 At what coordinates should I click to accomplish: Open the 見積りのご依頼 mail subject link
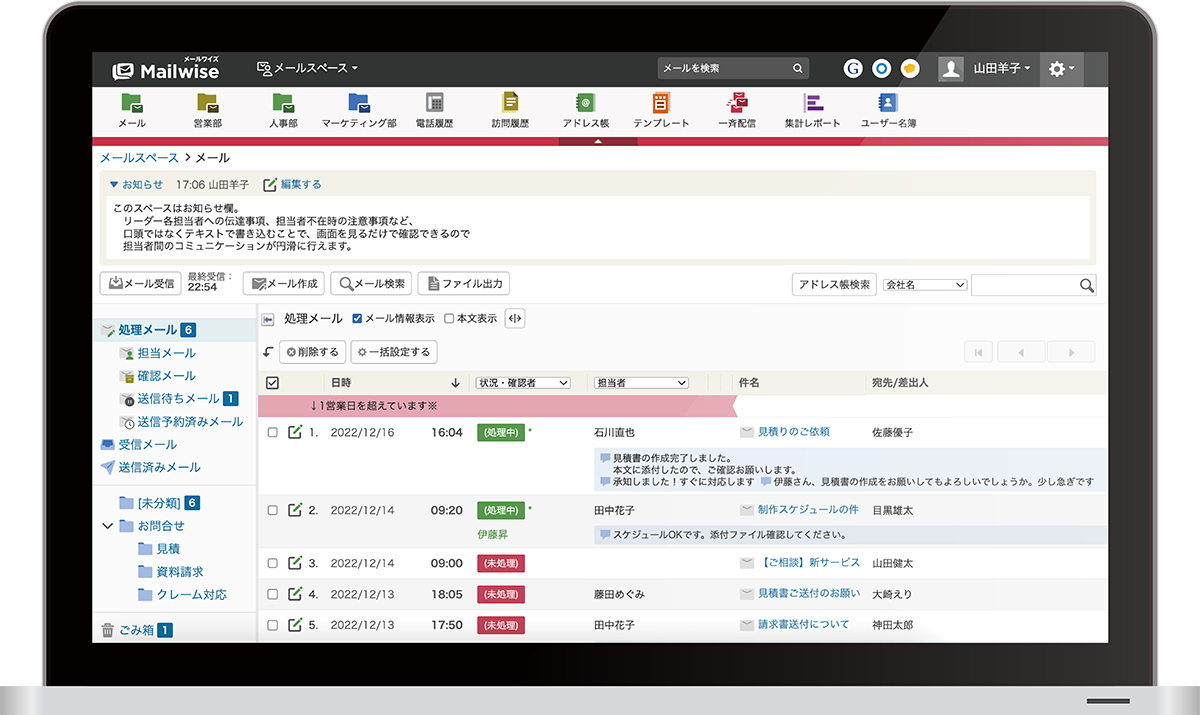click(x=793, y=432)
